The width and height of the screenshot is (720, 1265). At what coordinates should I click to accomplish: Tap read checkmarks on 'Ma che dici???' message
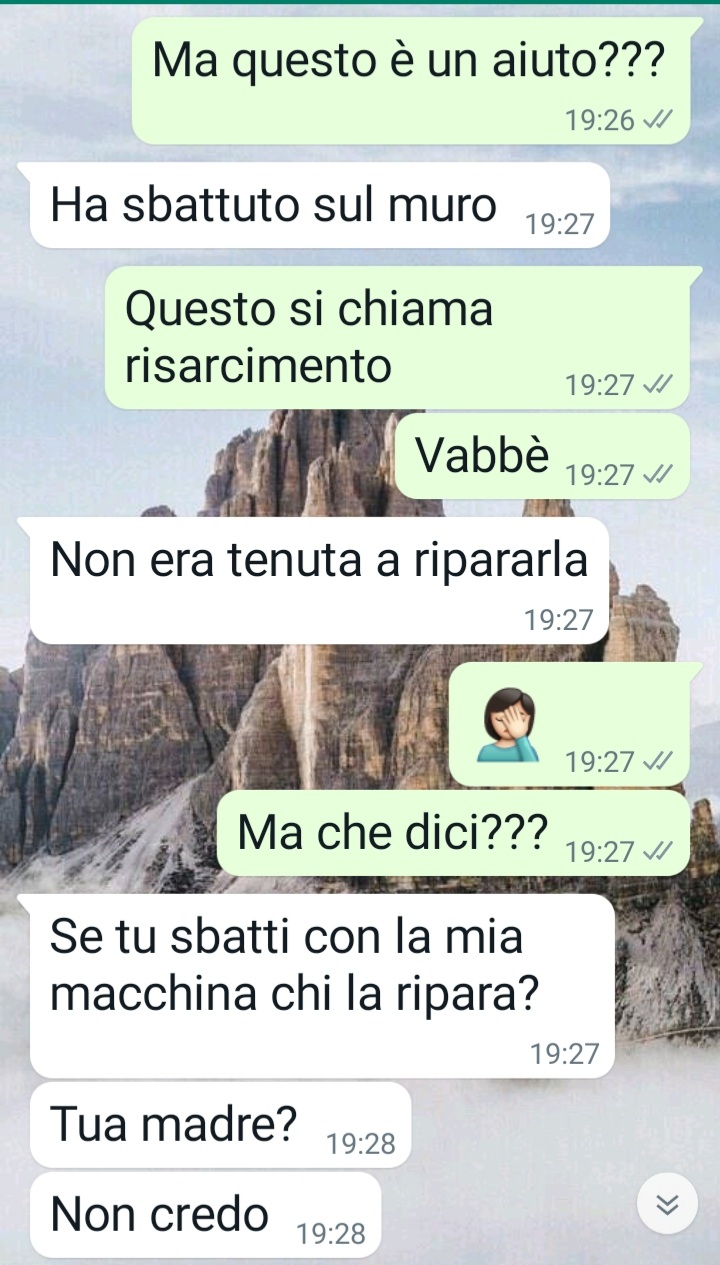pos(656,851)
